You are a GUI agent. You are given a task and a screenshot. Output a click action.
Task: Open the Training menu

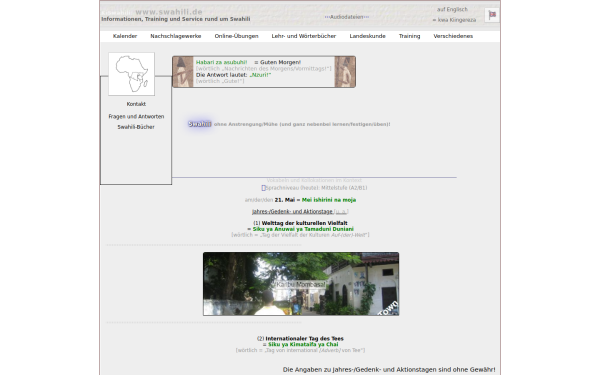pos(409,36)
